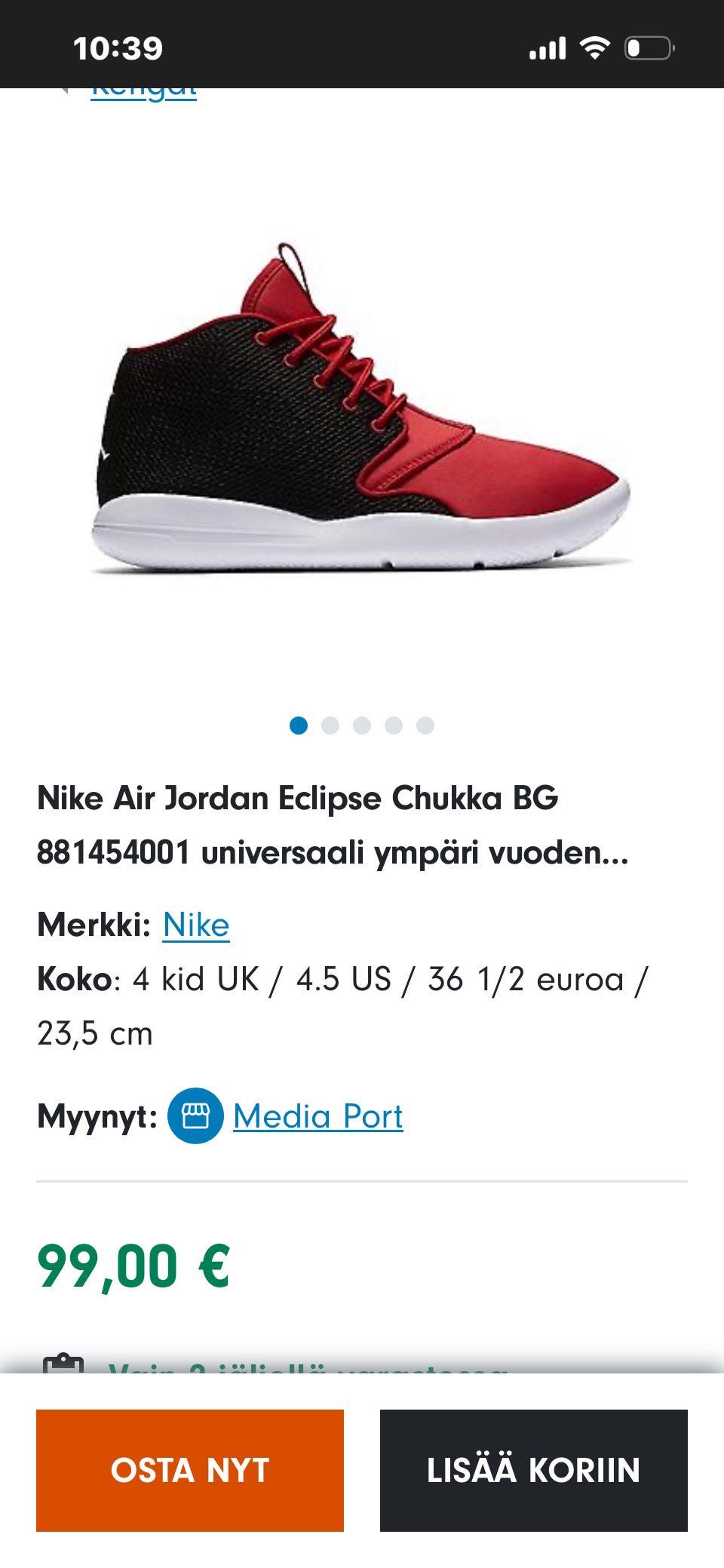
Task: Go to first product image dot
Action: point(299,726)
